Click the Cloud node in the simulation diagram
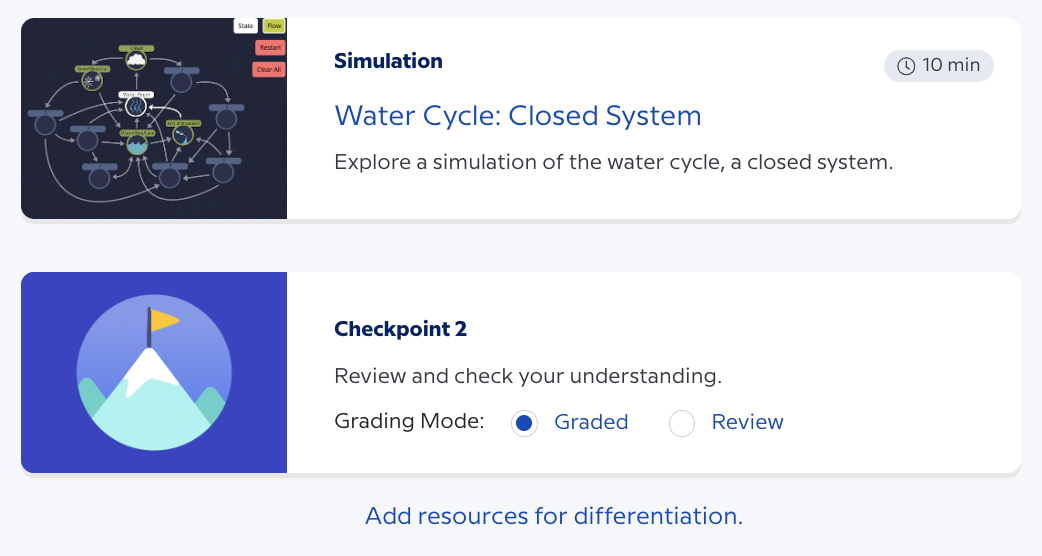1042x556 pixels. pos(135,60)
